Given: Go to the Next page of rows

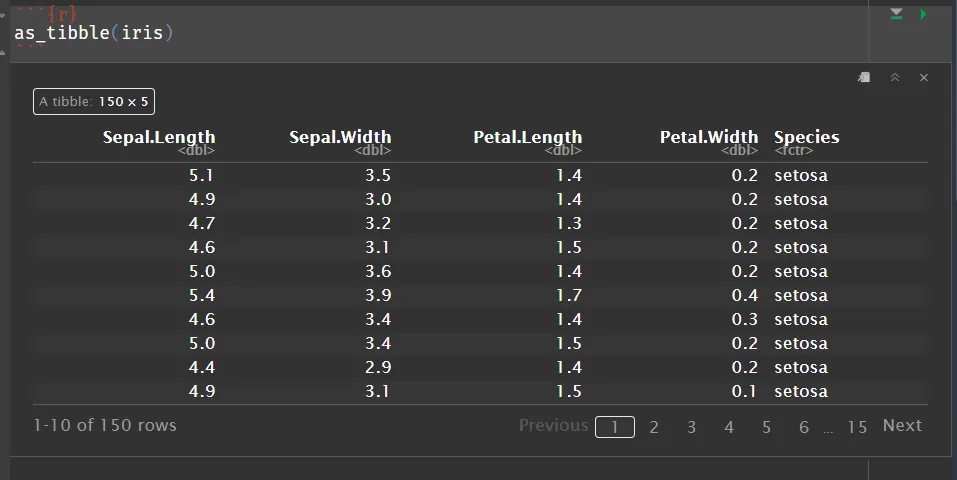Looking at the screenshot, I should pos(901,426).
